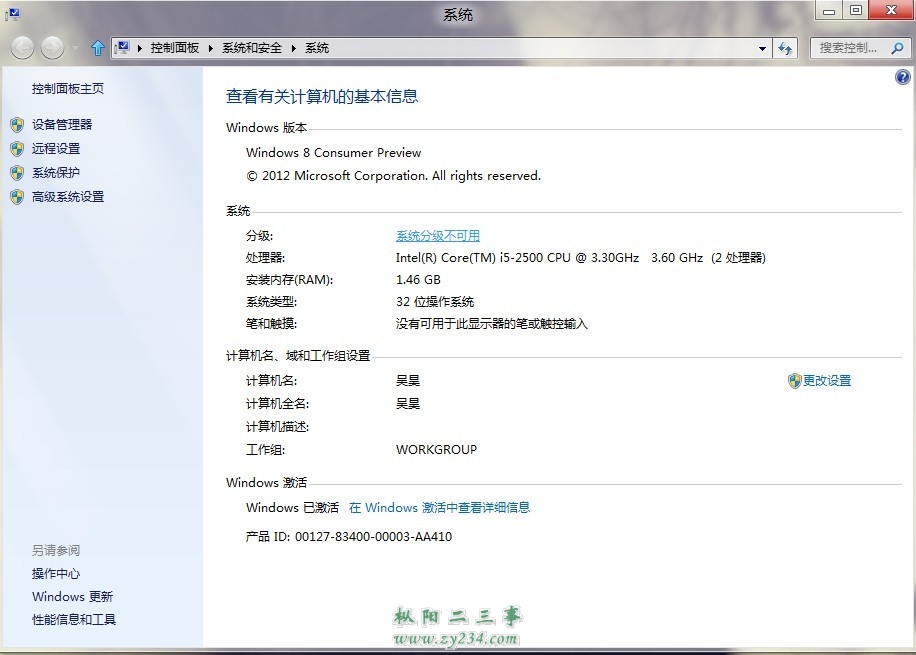
Task: Click the heading 查看有关计算机的基本信息
Action: [x=322, y=96]
